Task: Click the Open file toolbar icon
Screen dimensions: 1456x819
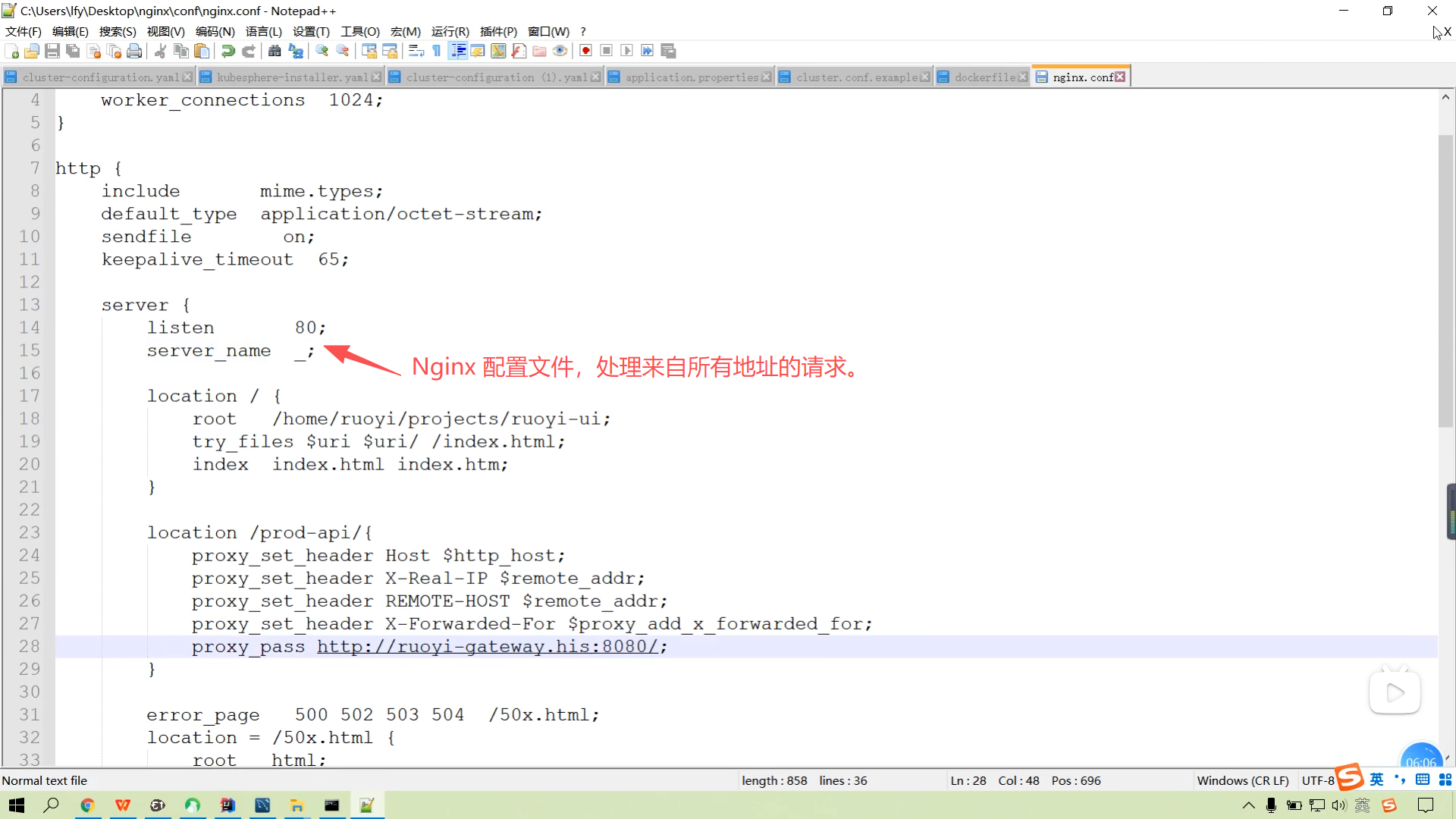Action: (x=32, y=51)
